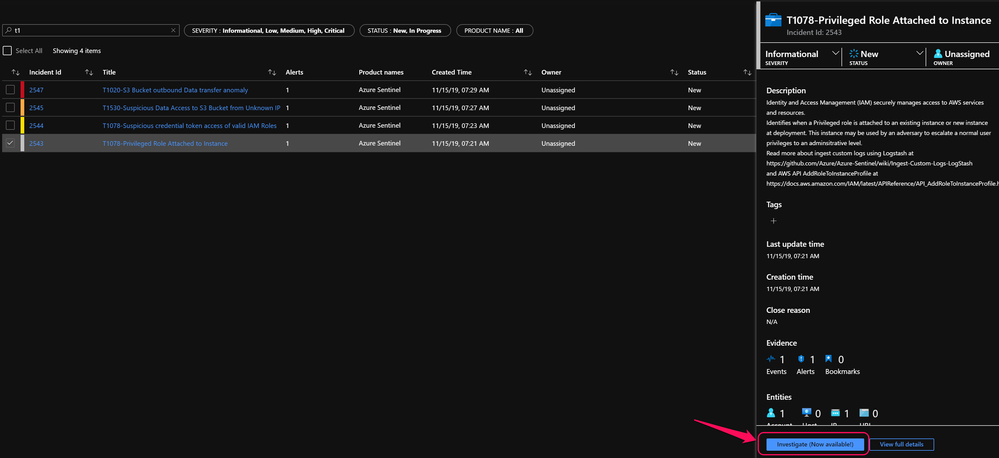
Task: Open the Unassigned owner selector
Action: pos(962,56)
